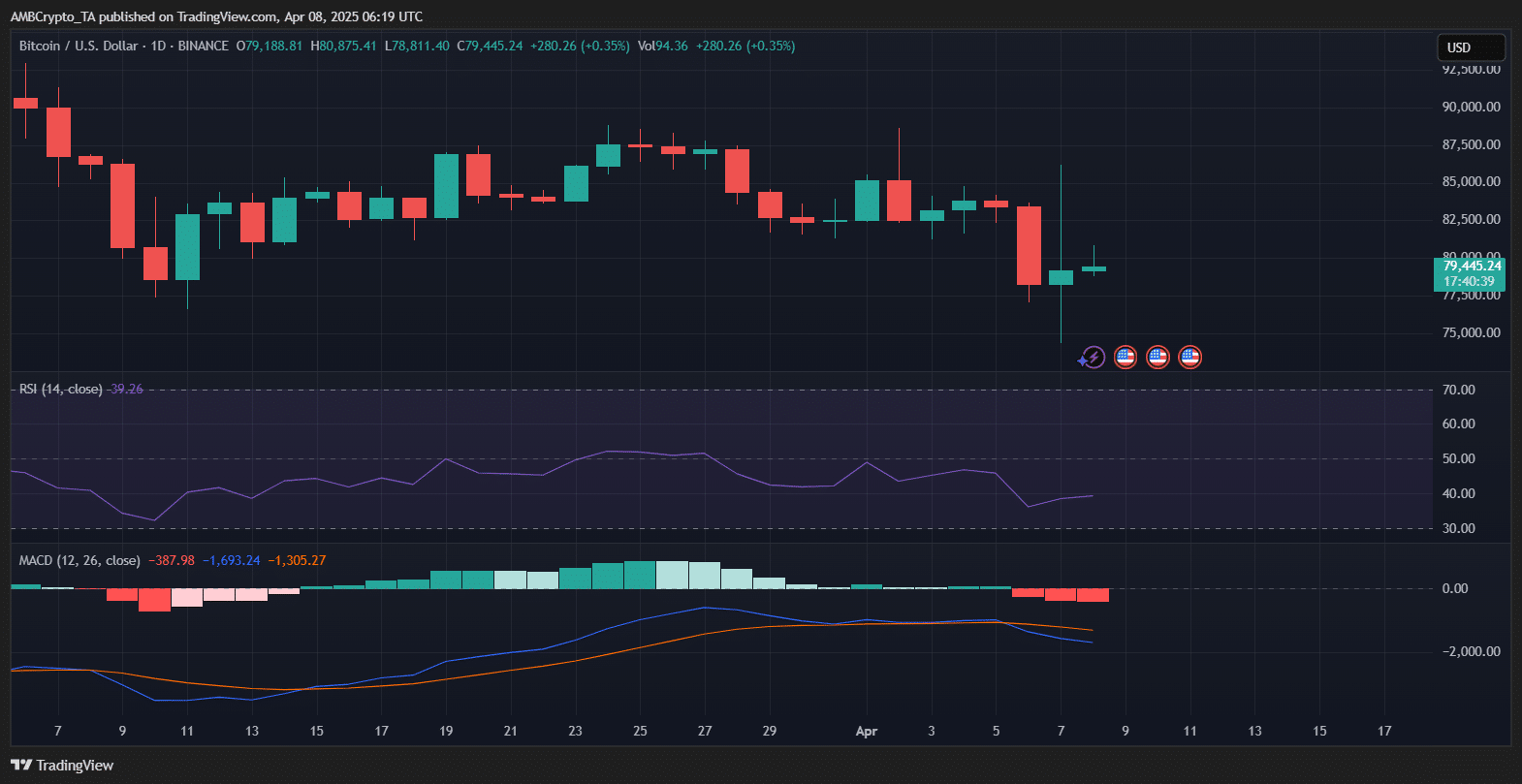The width and height of the screenshot is (1522, 784).
Task: Click the −2,000.00 level on MACD scale
Action: click(x=1471, y=652)
